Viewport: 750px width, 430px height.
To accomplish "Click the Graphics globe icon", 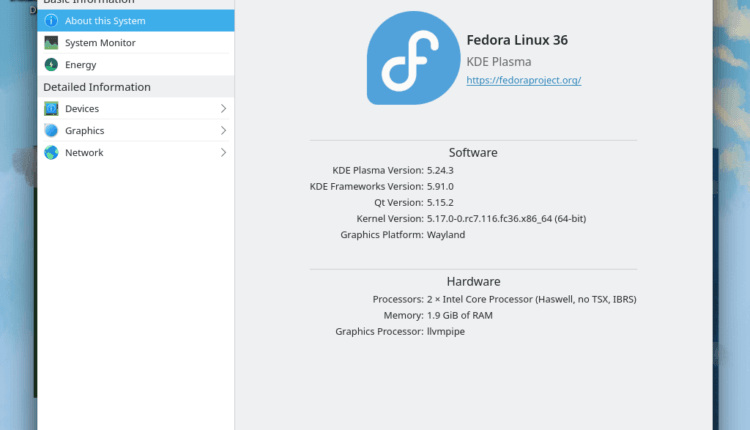I will (51, 130).
